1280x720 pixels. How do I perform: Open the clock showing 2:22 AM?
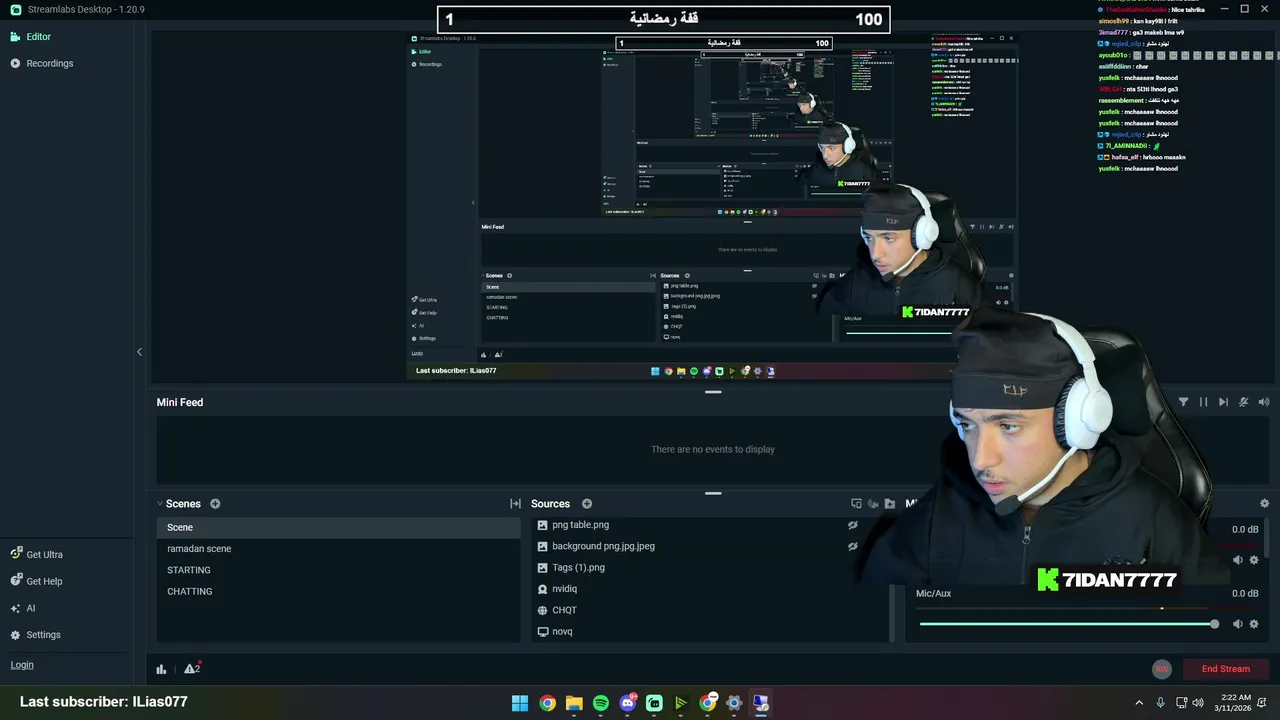coord(1235,703)
